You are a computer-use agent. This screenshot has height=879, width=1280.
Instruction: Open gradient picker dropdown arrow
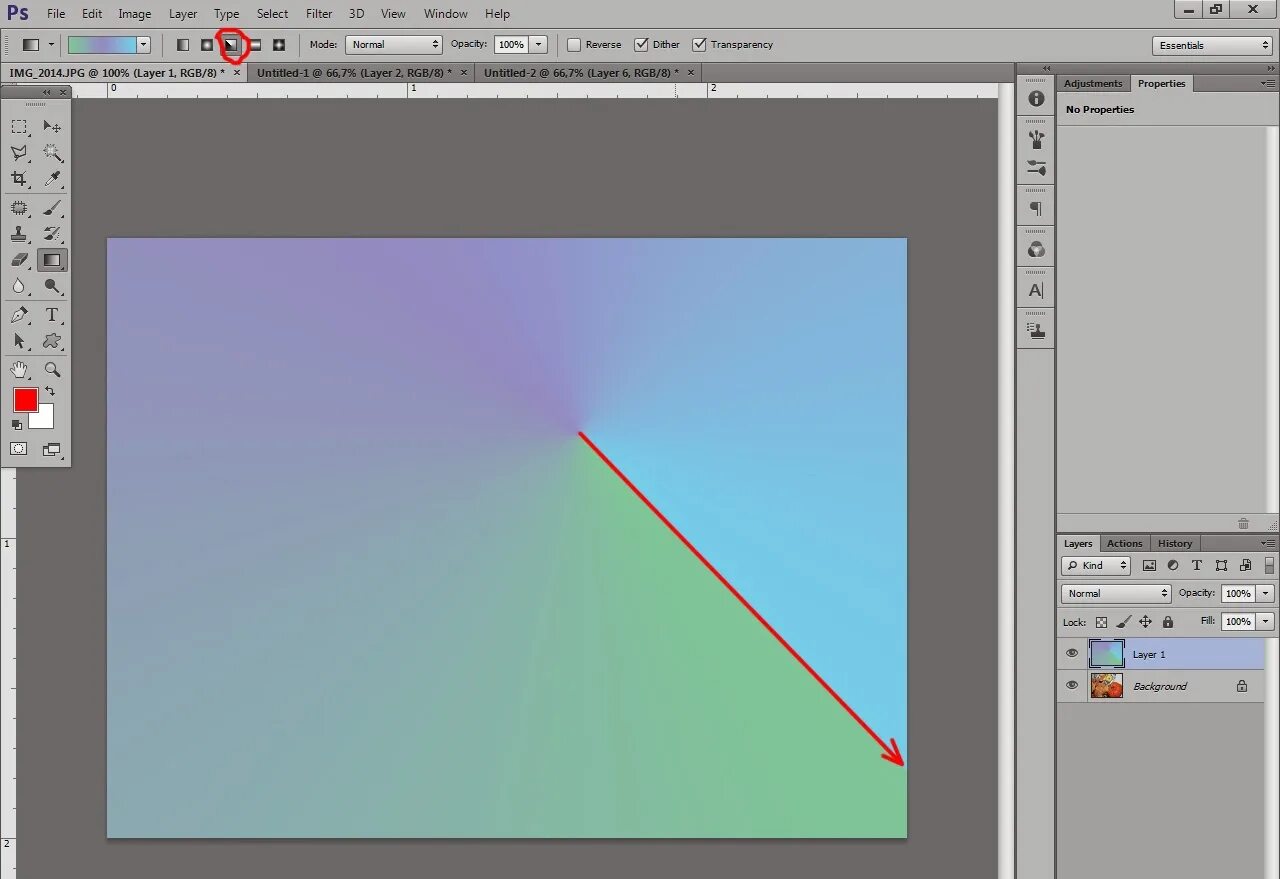[x=143, y=45]
